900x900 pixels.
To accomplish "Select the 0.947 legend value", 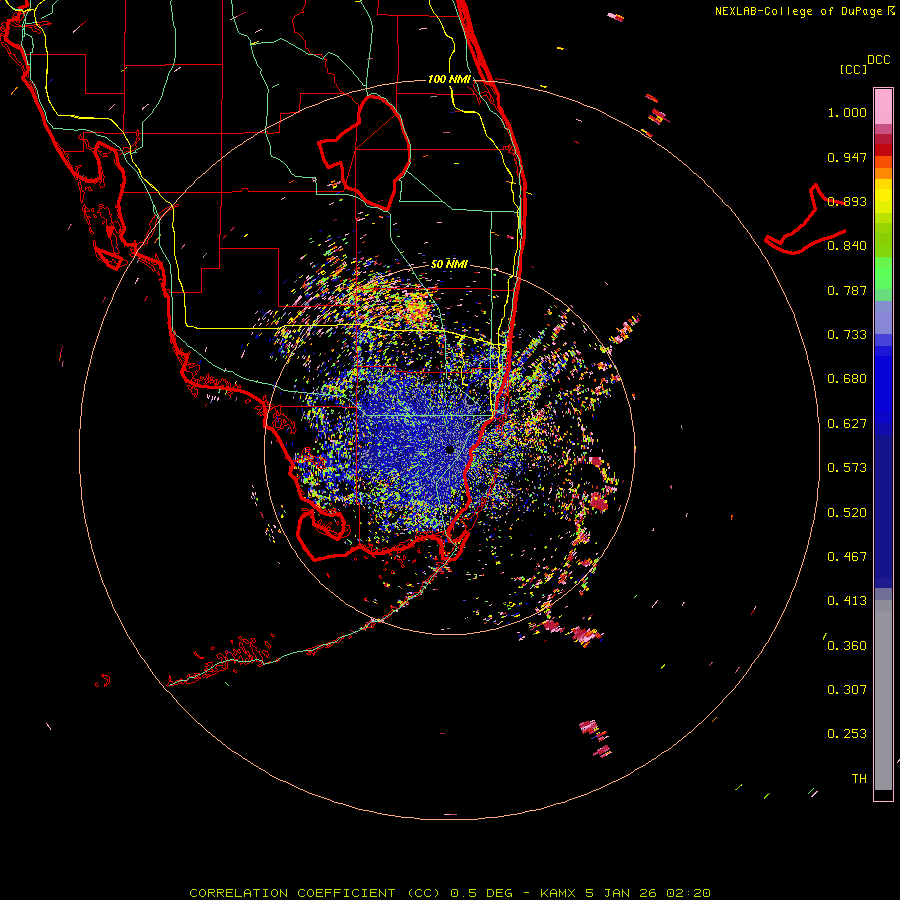I will pos(847,157).
